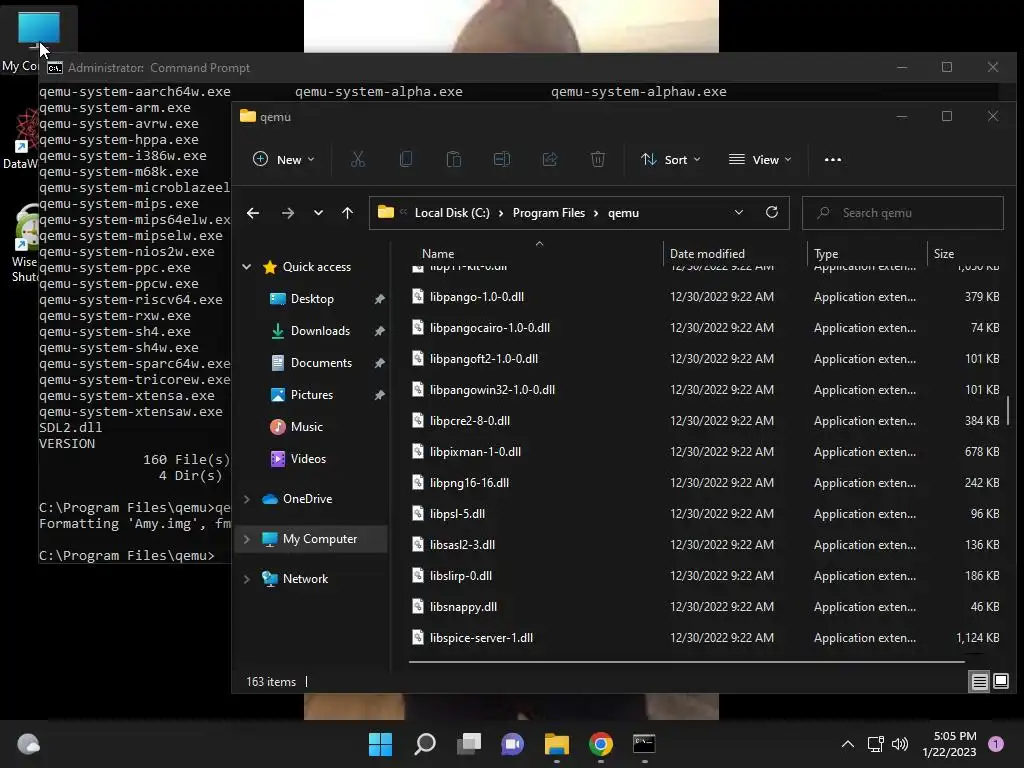
Task: Select My Computer desktop icon
Action: pyautogui.click(x=38, y=39)
